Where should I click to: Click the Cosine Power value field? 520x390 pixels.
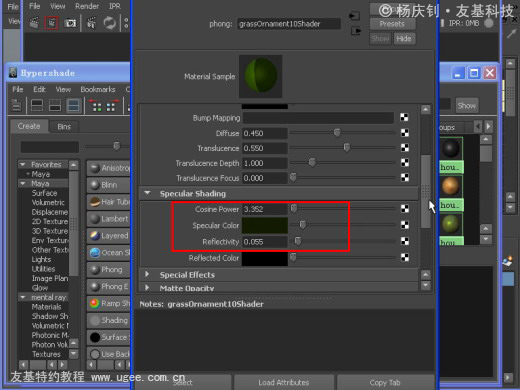(265, 209)
